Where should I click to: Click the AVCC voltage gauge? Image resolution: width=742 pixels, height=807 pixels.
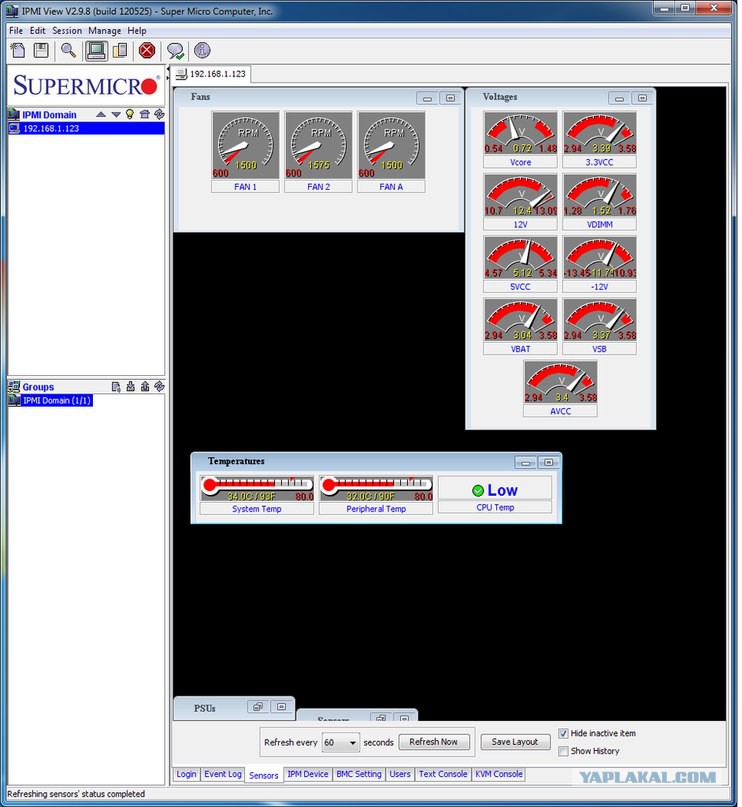(x=560, y=382)
